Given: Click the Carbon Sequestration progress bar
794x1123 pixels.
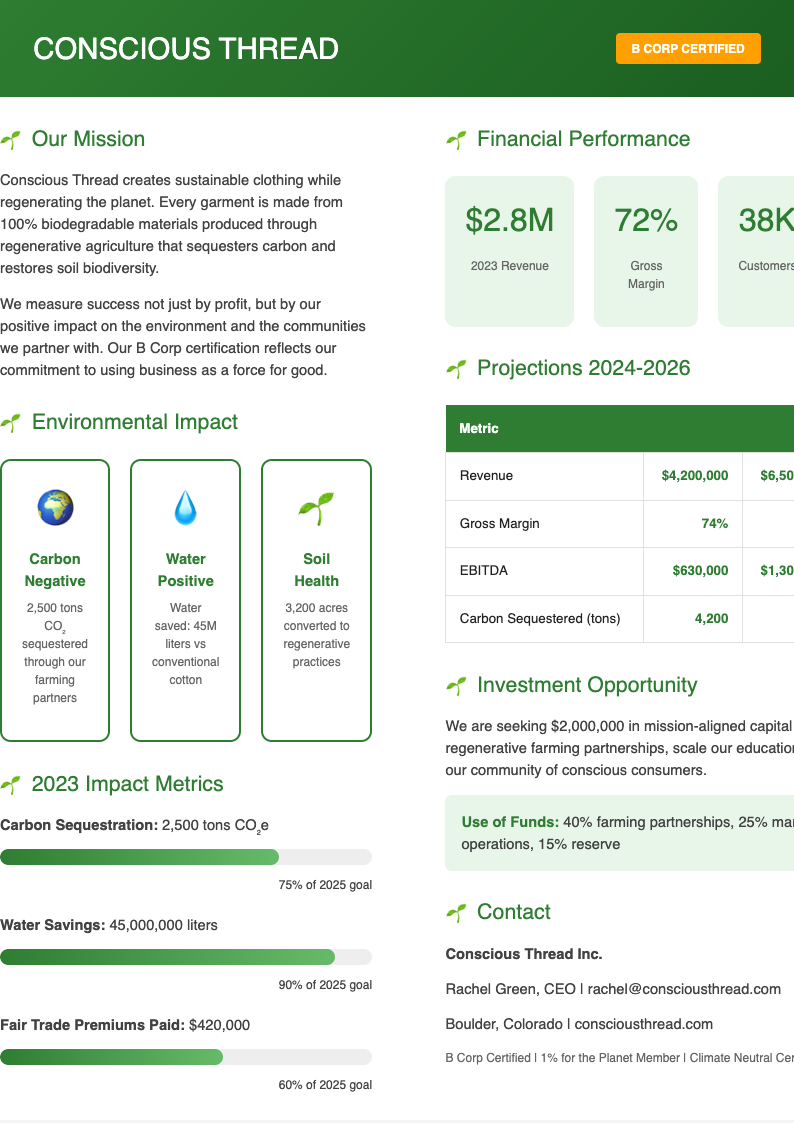Looking at the screenshot, I should pyautogui.click(x=186, y=857).
